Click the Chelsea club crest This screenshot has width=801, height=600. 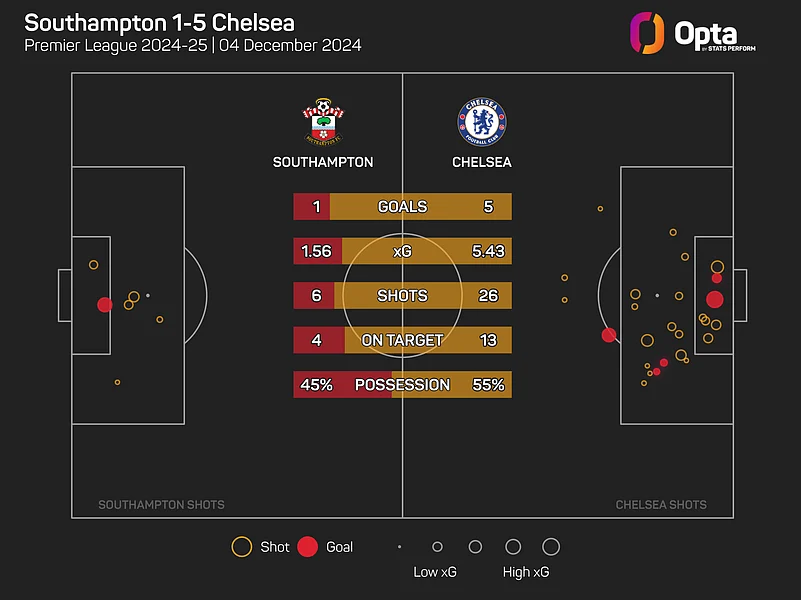click(481, 122)
